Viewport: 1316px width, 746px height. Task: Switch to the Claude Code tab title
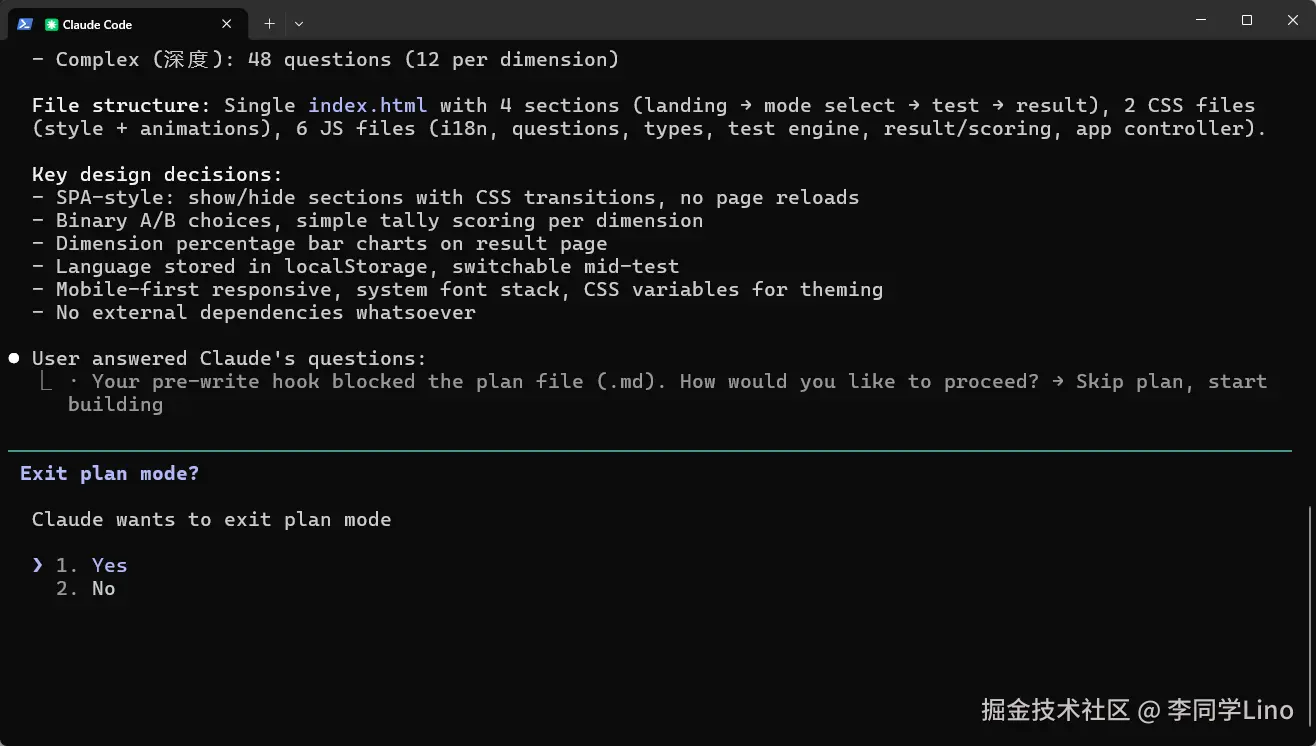click(97, 24)
